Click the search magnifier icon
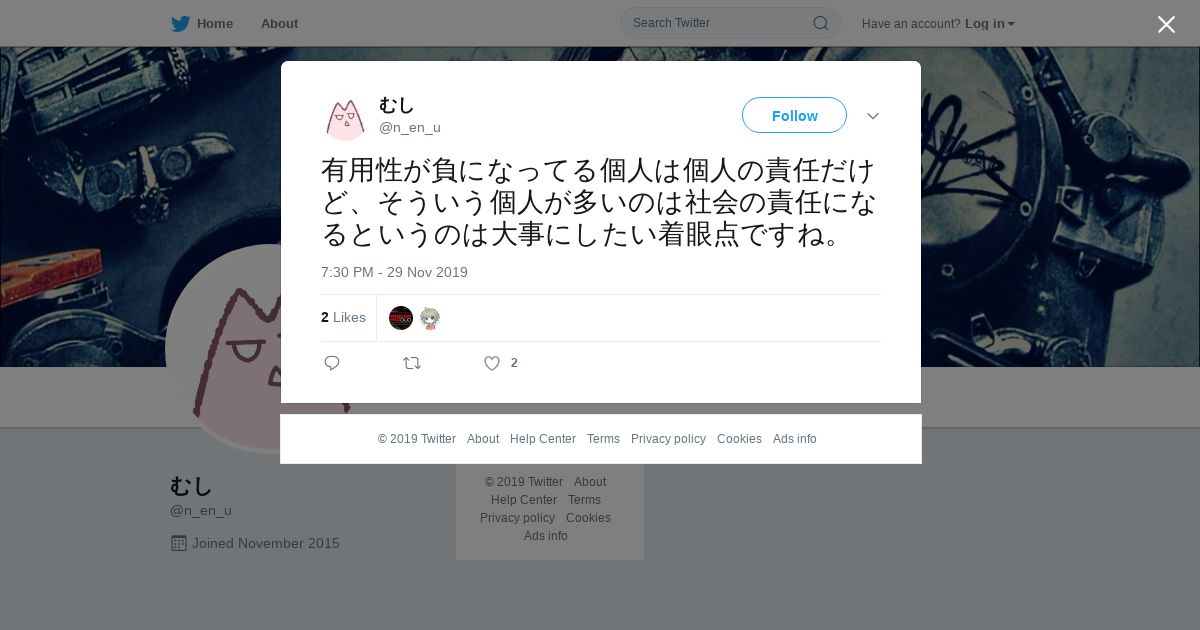Screen dimensions: 1200x630 [820, 23]
